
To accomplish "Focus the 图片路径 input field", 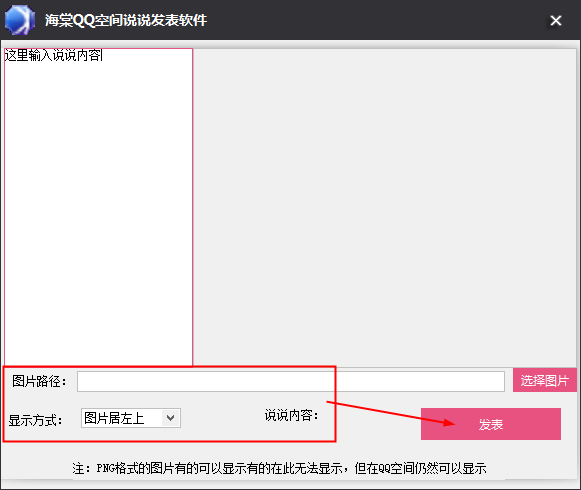I will (x=291, y=381).
